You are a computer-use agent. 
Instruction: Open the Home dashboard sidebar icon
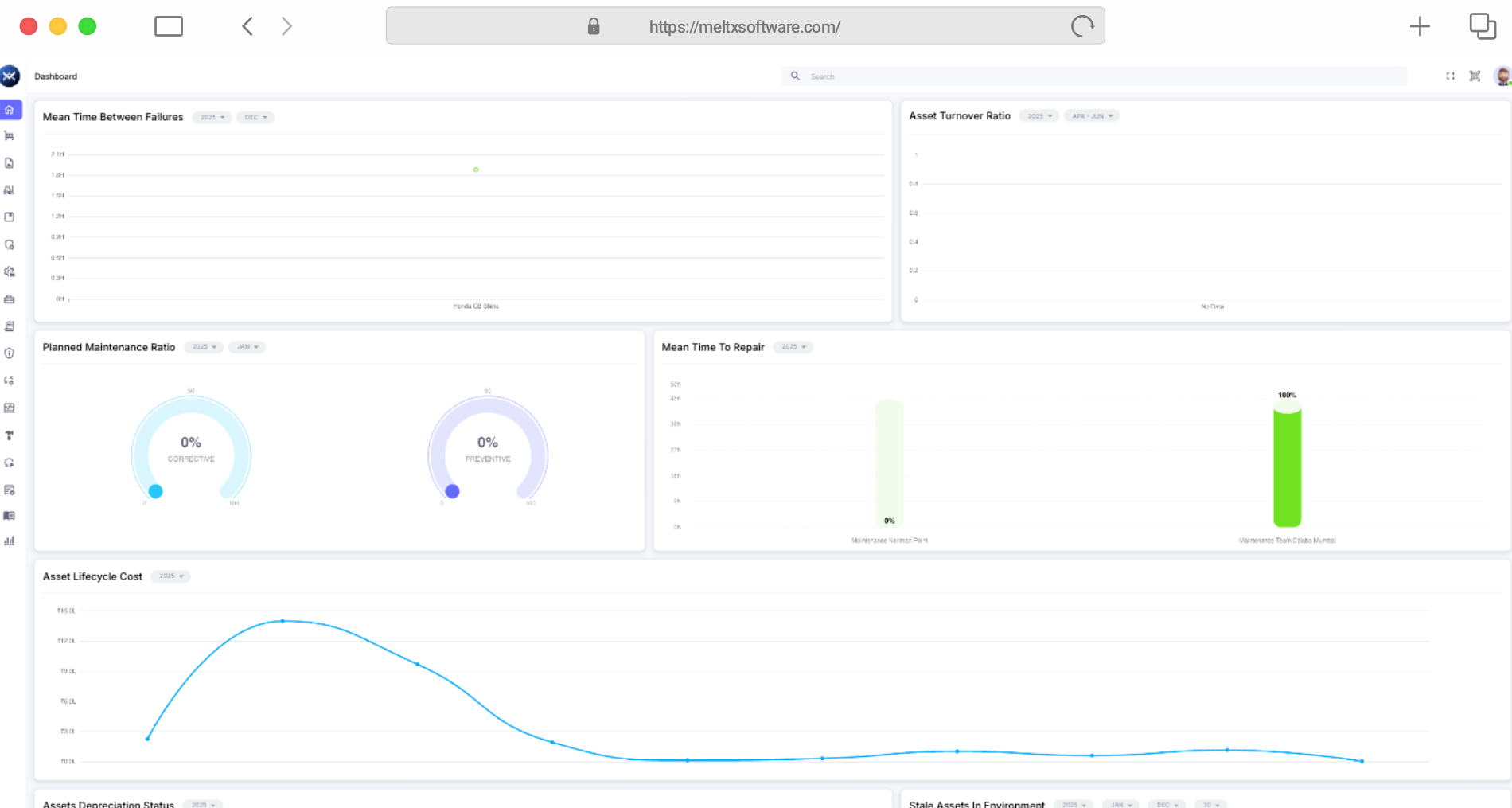(x=10, y=110)
